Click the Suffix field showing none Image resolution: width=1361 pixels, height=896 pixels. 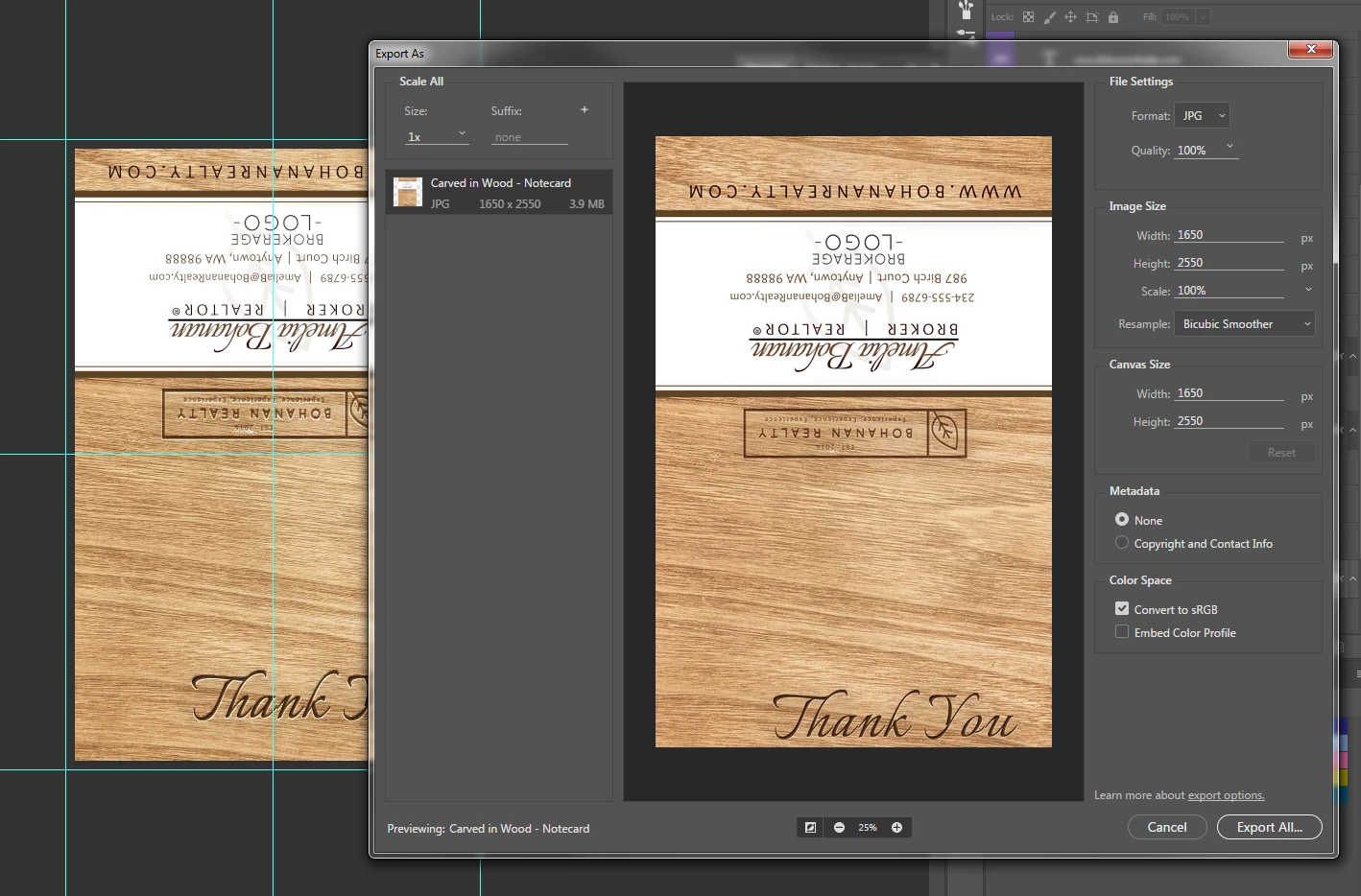530,137
